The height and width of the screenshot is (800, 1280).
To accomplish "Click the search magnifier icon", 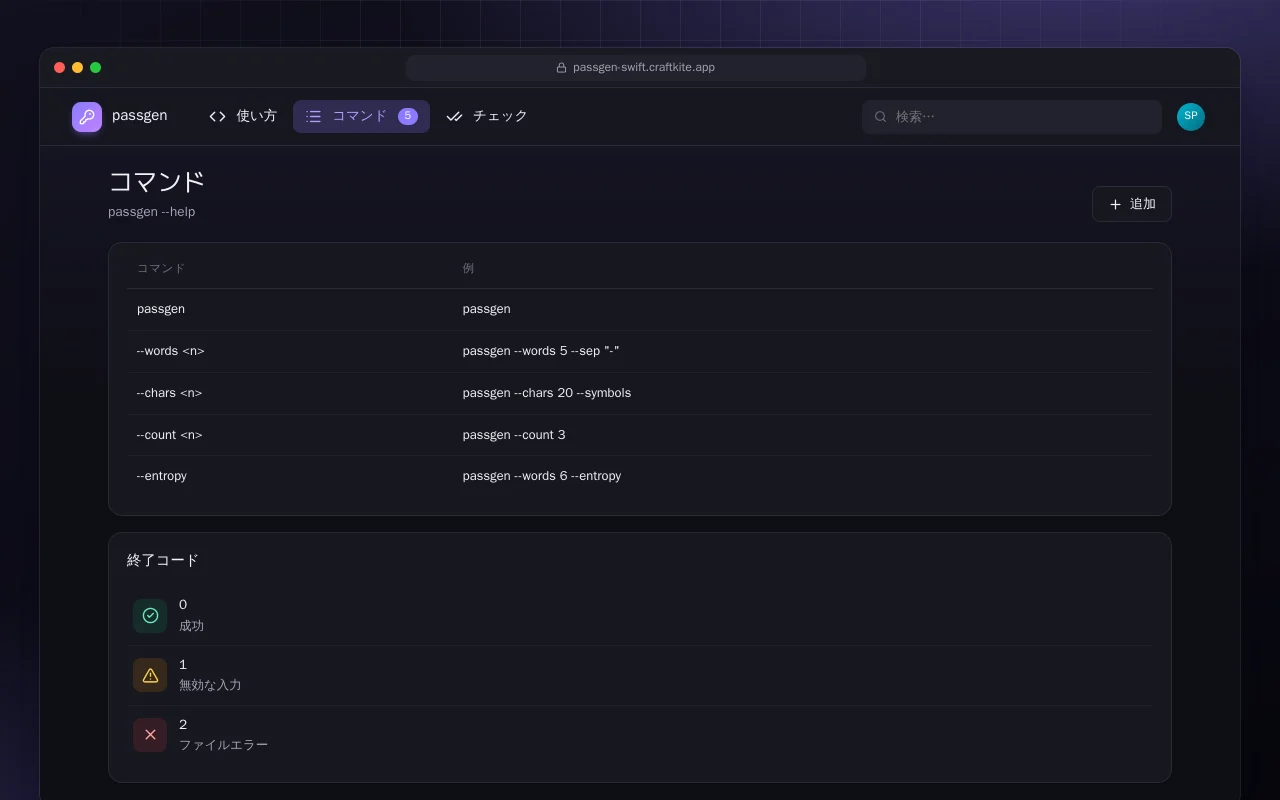I will pyautogui.click(x=881, y=117).
